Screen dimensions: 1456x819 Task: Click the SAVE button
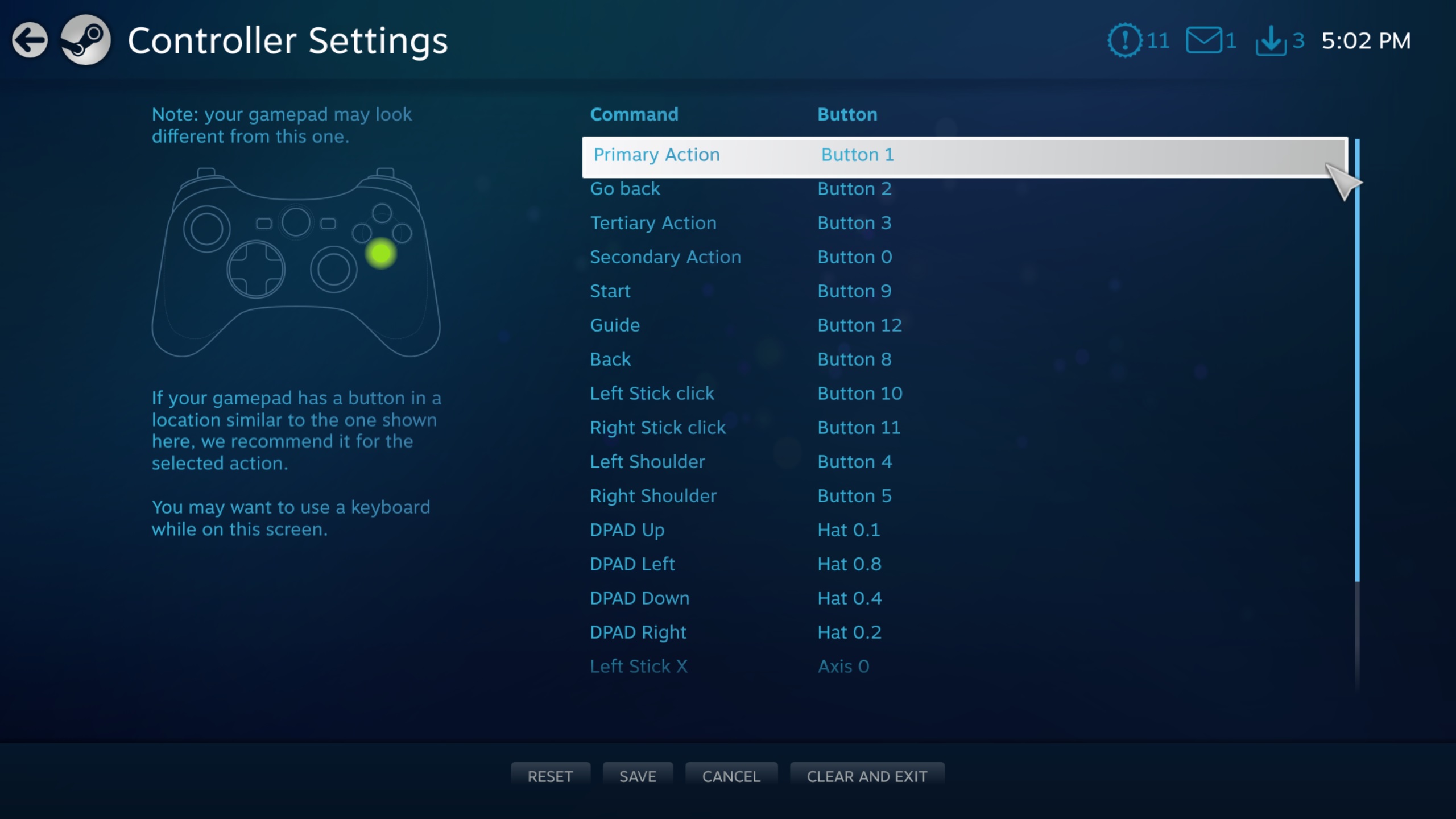637,775
